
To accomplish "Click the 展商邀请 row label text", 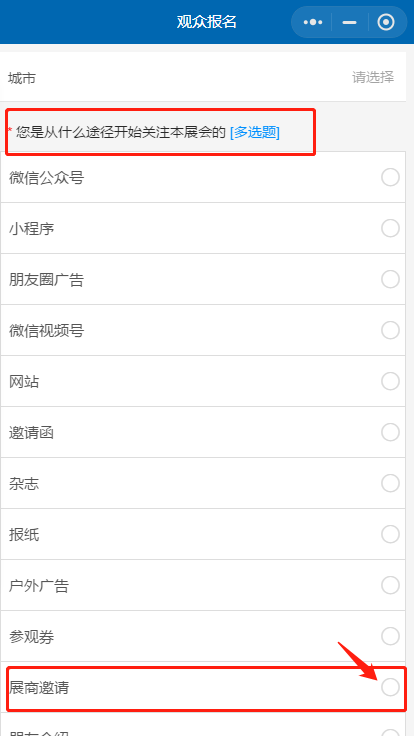I will coord(39,688).
